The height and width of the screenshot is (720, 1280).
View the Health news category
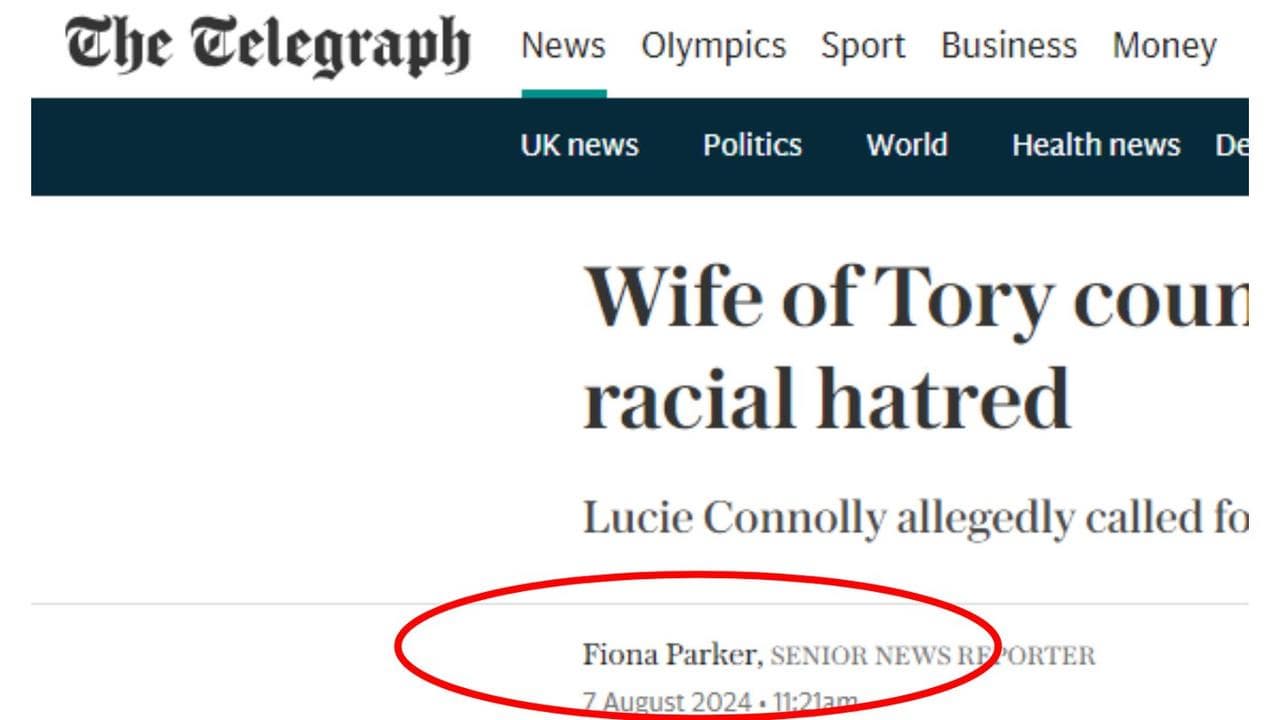1096,146
